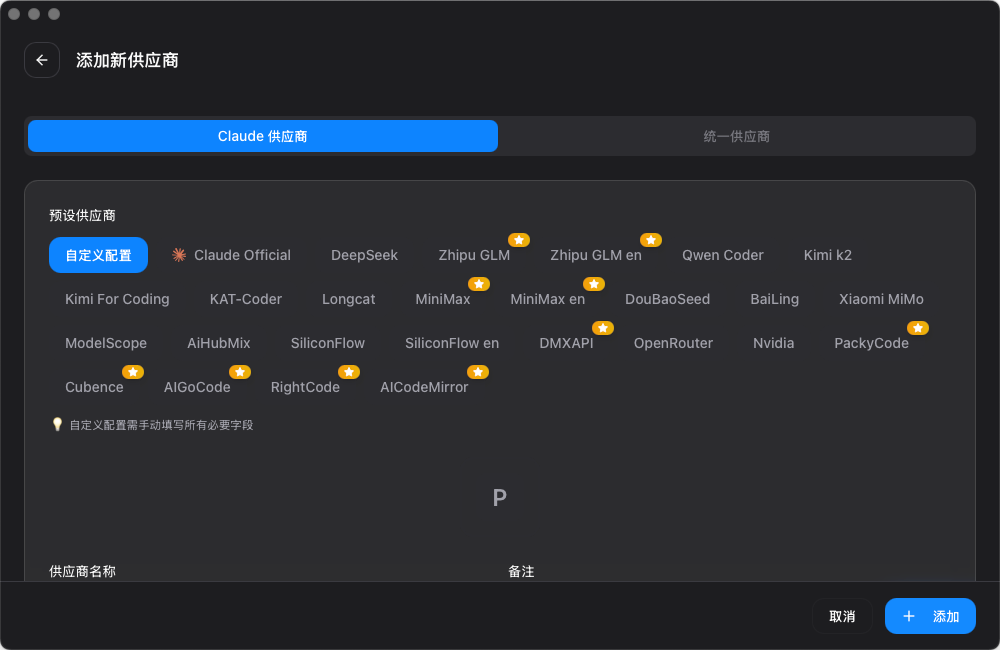
Task: Select the 自定义配置 preset
Action: pos(98,255)
